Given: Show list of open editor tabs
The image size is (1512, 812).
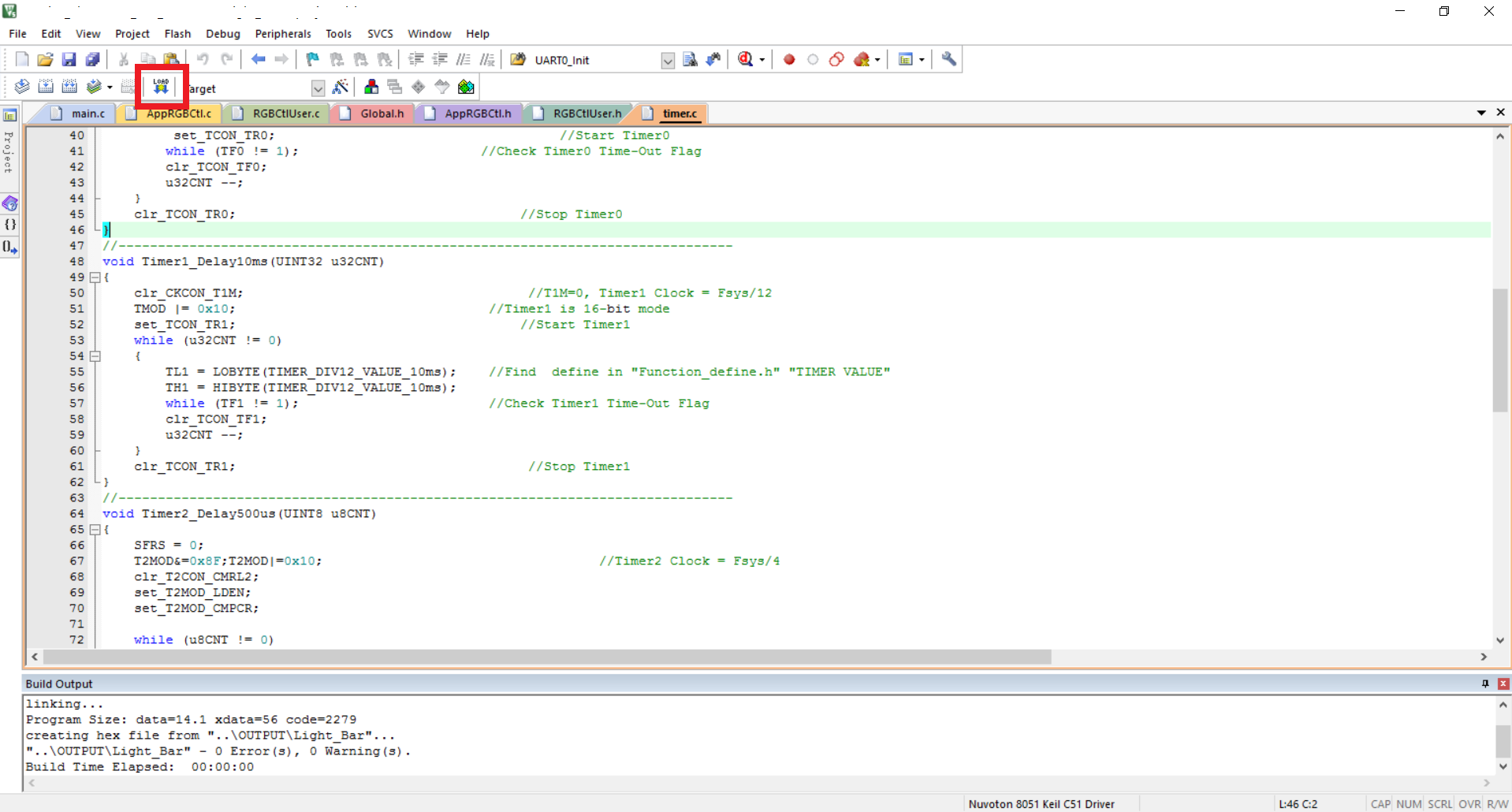Looking at the screenshot, I should 1481,113.
